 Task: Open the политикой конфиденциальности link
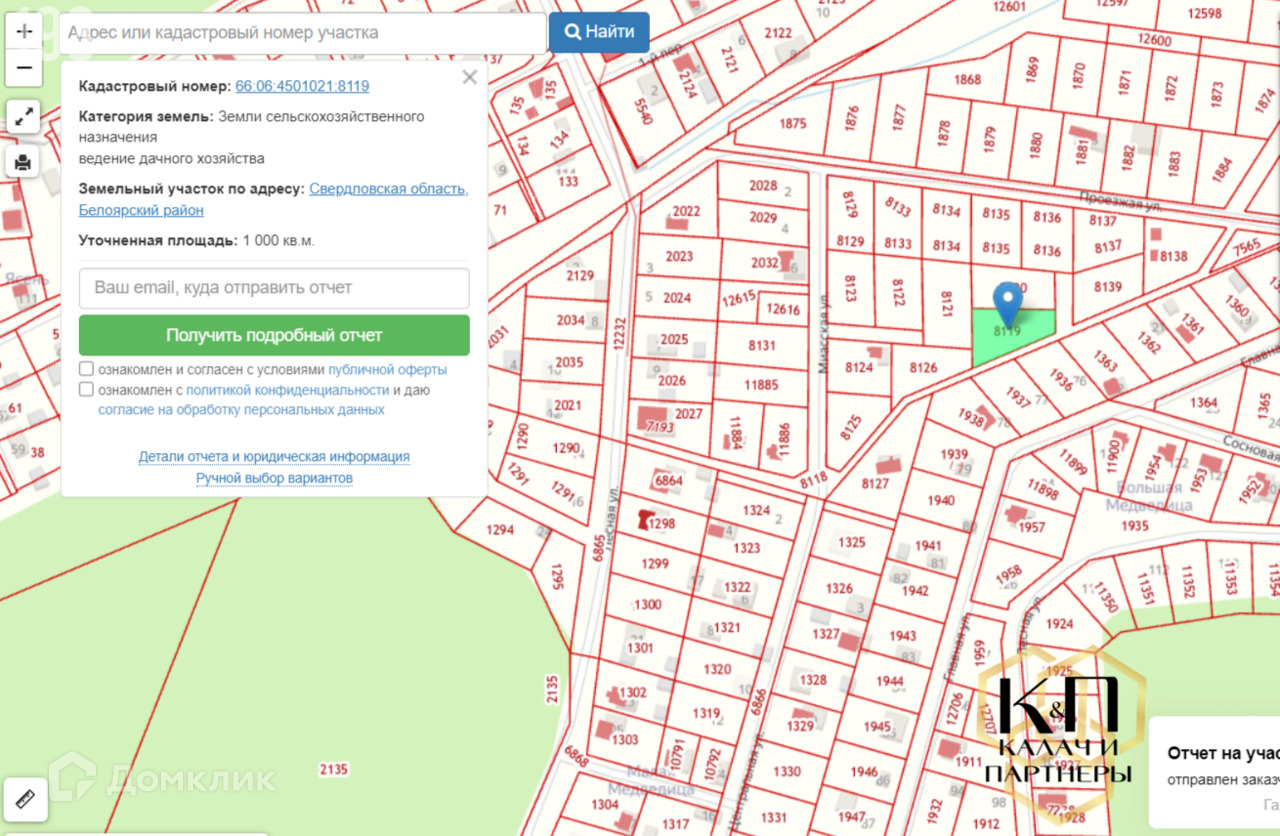(x=287, y=390)
